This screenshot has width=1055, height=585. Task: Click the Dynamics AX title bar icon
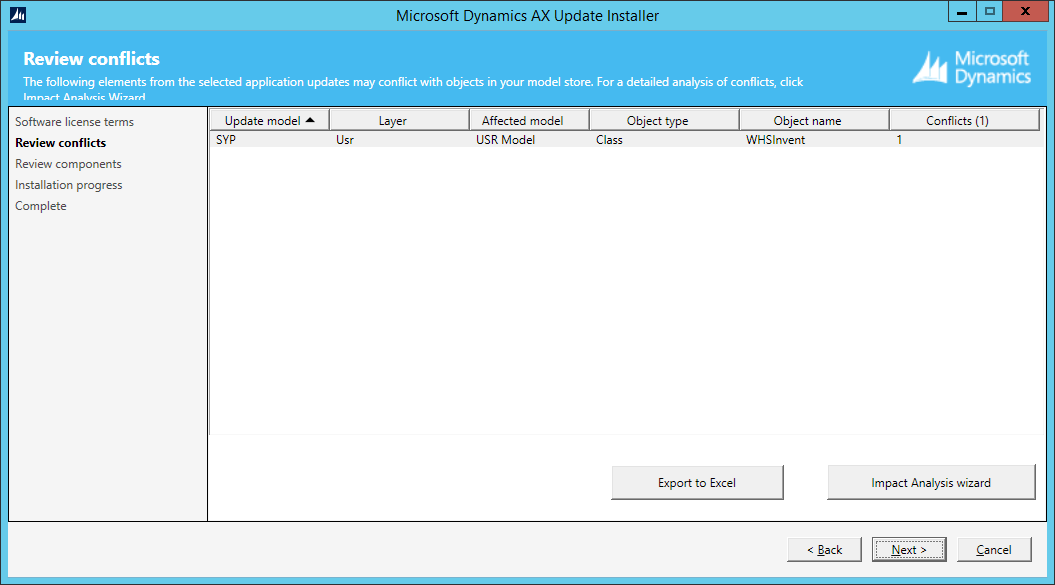(17, 15)
